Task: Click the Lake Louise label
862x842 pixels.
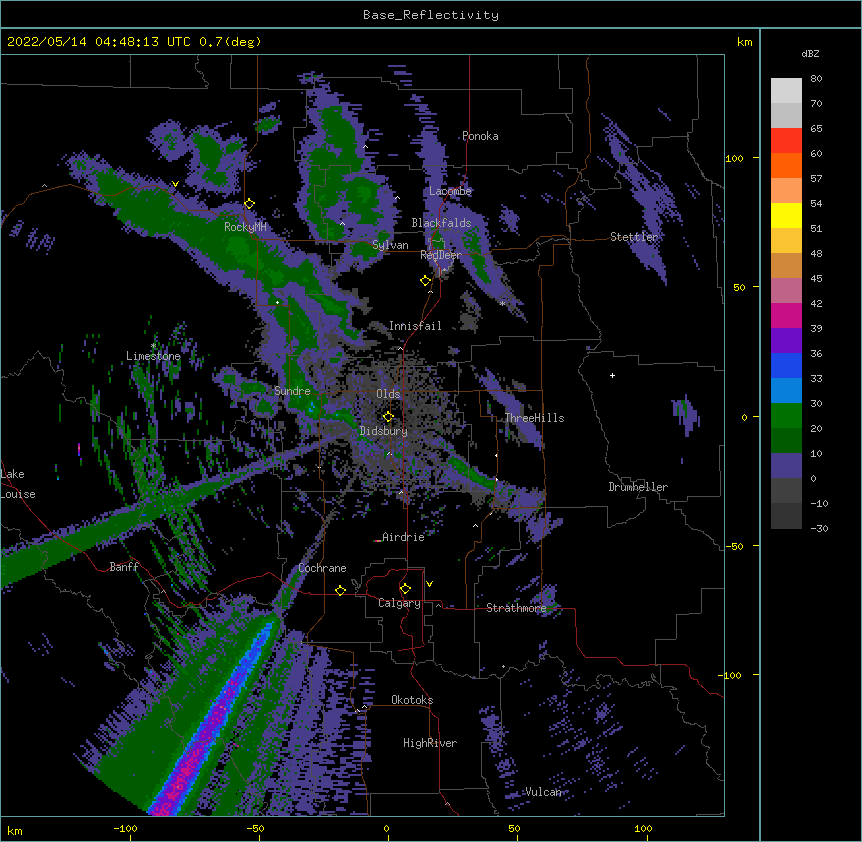Action: coord(18,484)
